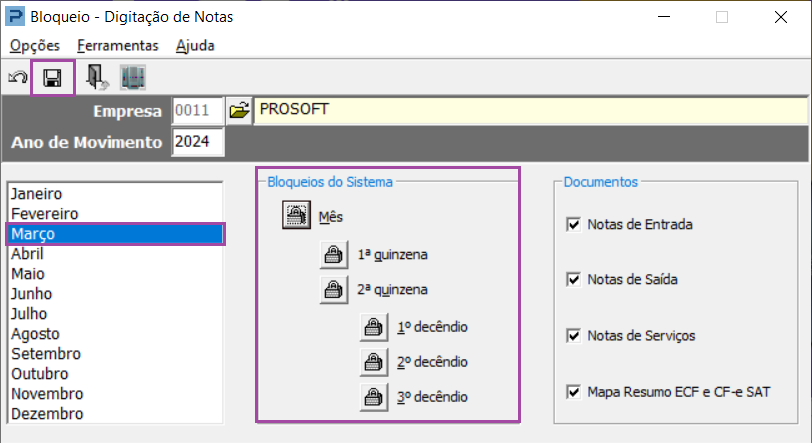
Task: Toggle Notas de Saída checkbox
Action: coord(573,280)
